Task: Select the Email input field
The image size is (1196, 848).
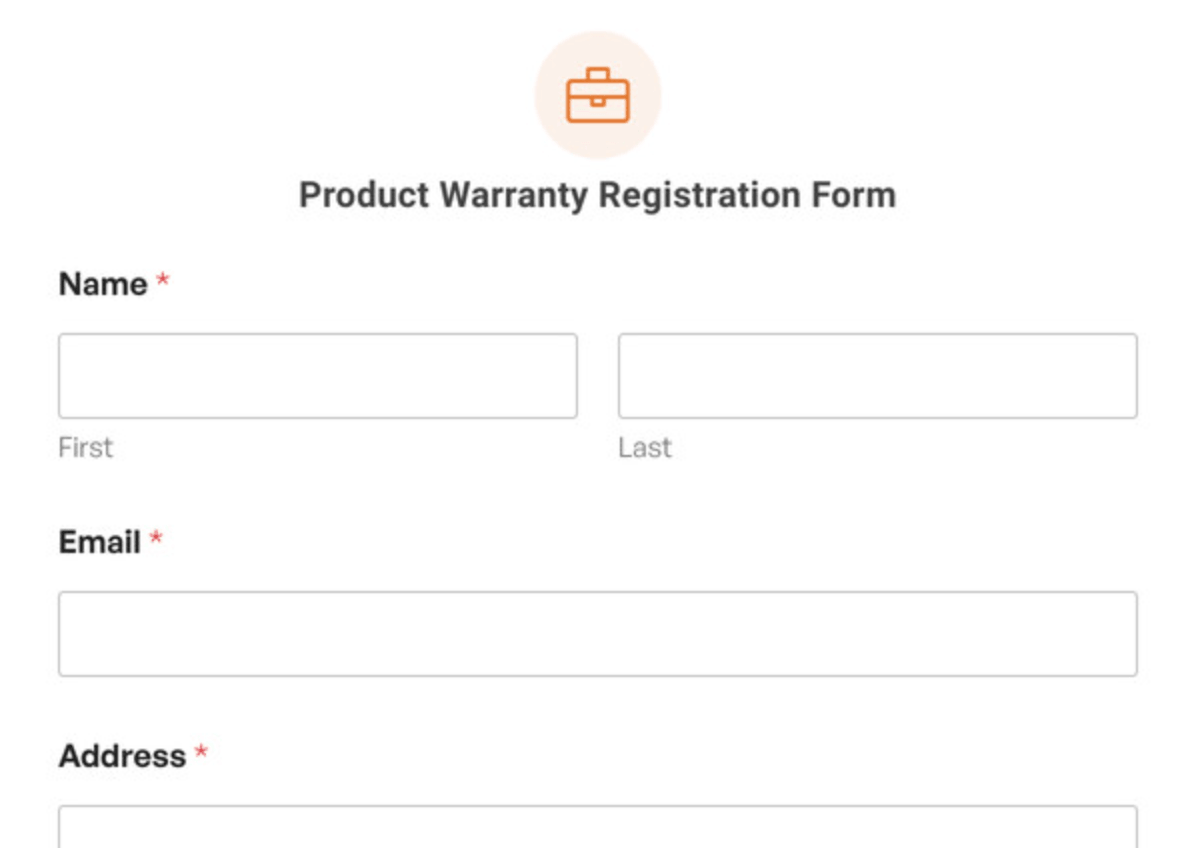Action: (x=598, y=634)
